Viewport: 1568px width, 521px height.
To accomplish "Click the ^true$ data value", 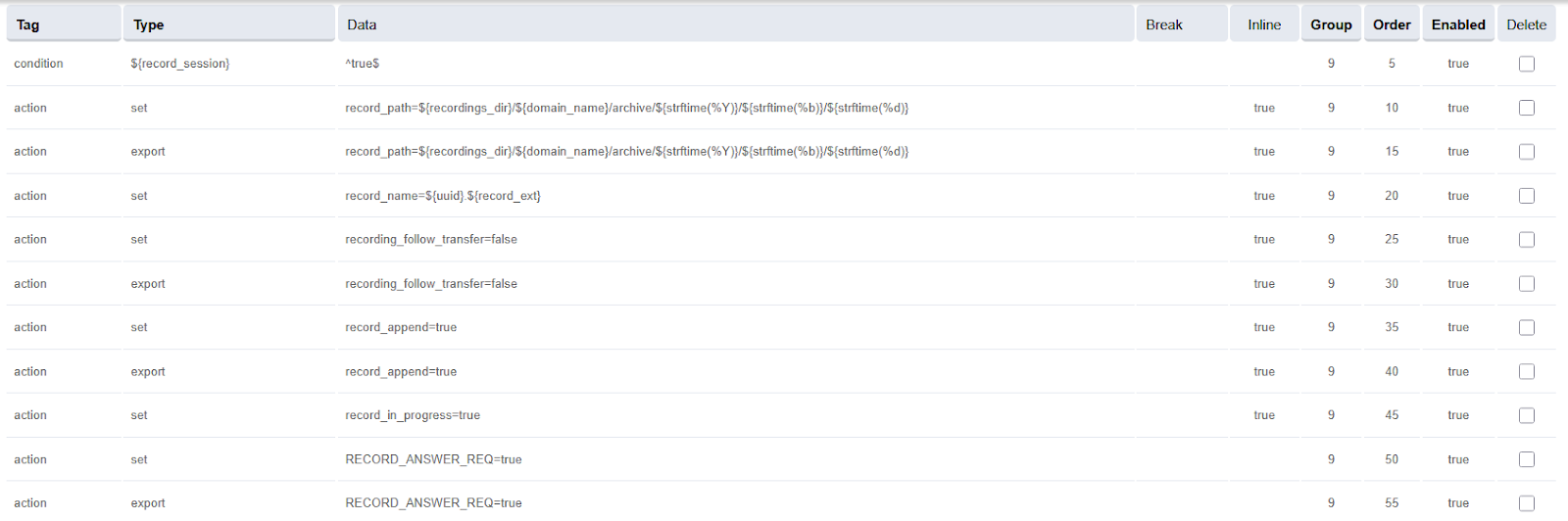I will [363, 64].
